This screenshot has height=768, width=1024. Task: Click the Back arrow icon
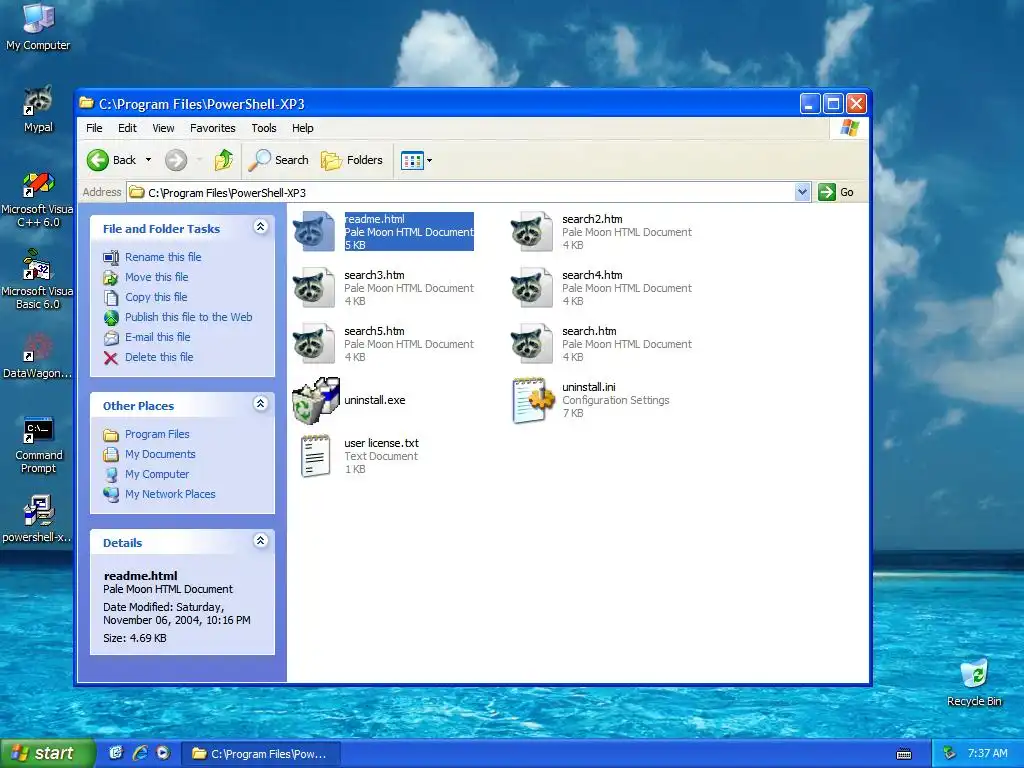[x=98, y=160]
